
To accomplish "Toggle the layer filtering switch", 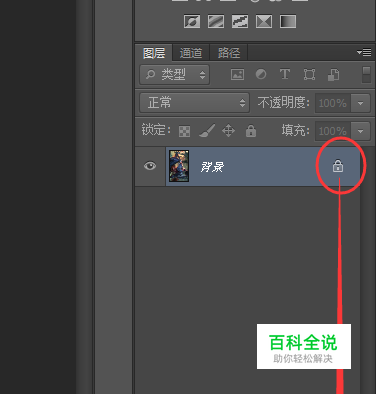I will click(366, 75).
